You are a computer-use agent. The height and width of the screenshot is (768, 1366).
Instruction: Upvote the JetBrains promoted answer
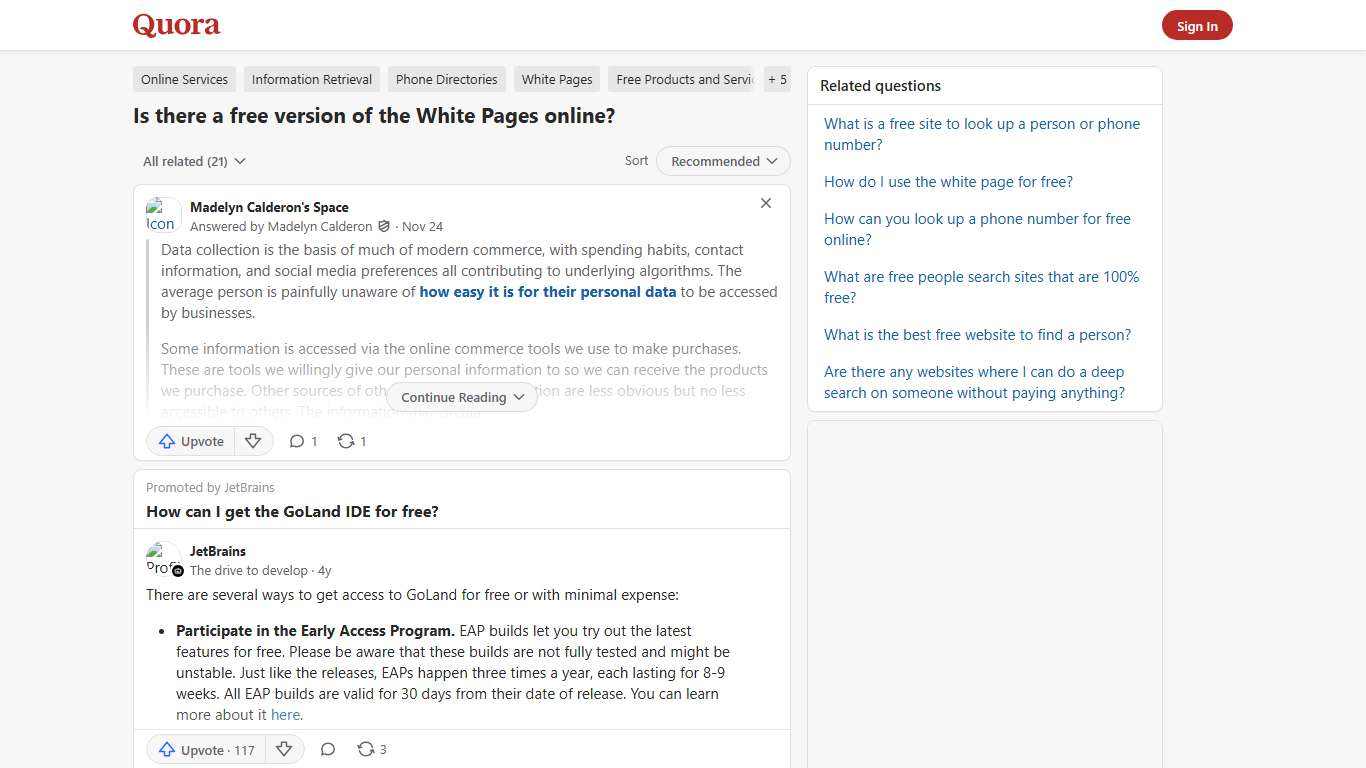click(x=204, y=749)
